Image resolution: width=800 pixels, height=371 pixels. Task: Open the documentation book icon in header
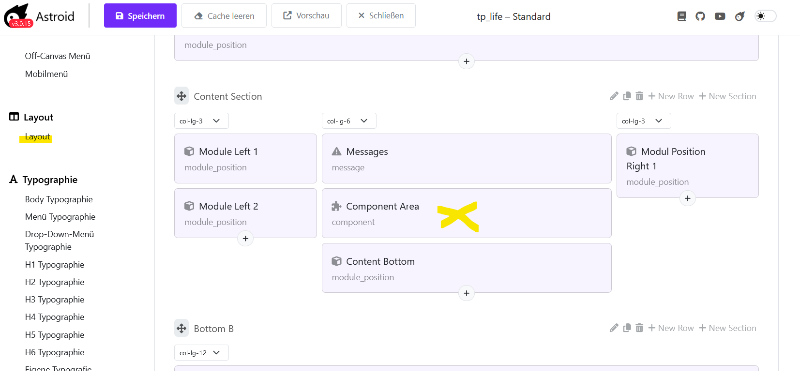[682, 16]
